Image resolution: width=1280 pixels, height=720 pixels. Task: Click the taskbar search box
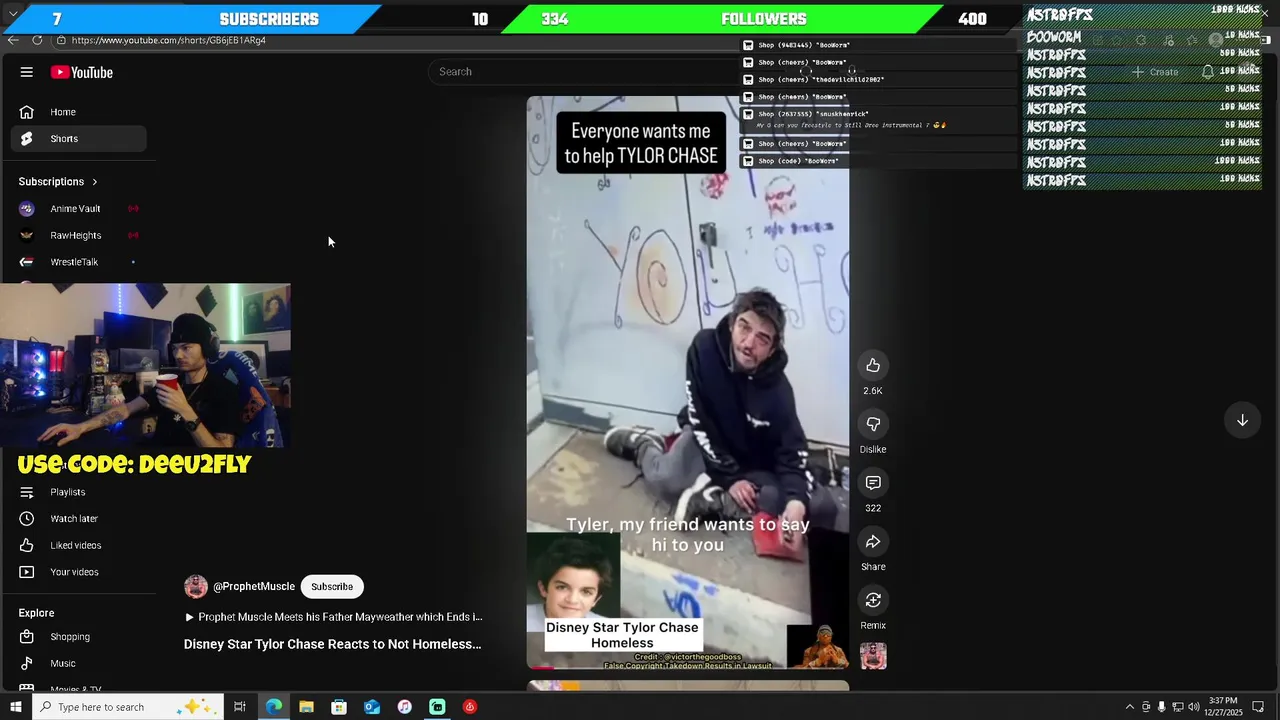click(128, 707)
